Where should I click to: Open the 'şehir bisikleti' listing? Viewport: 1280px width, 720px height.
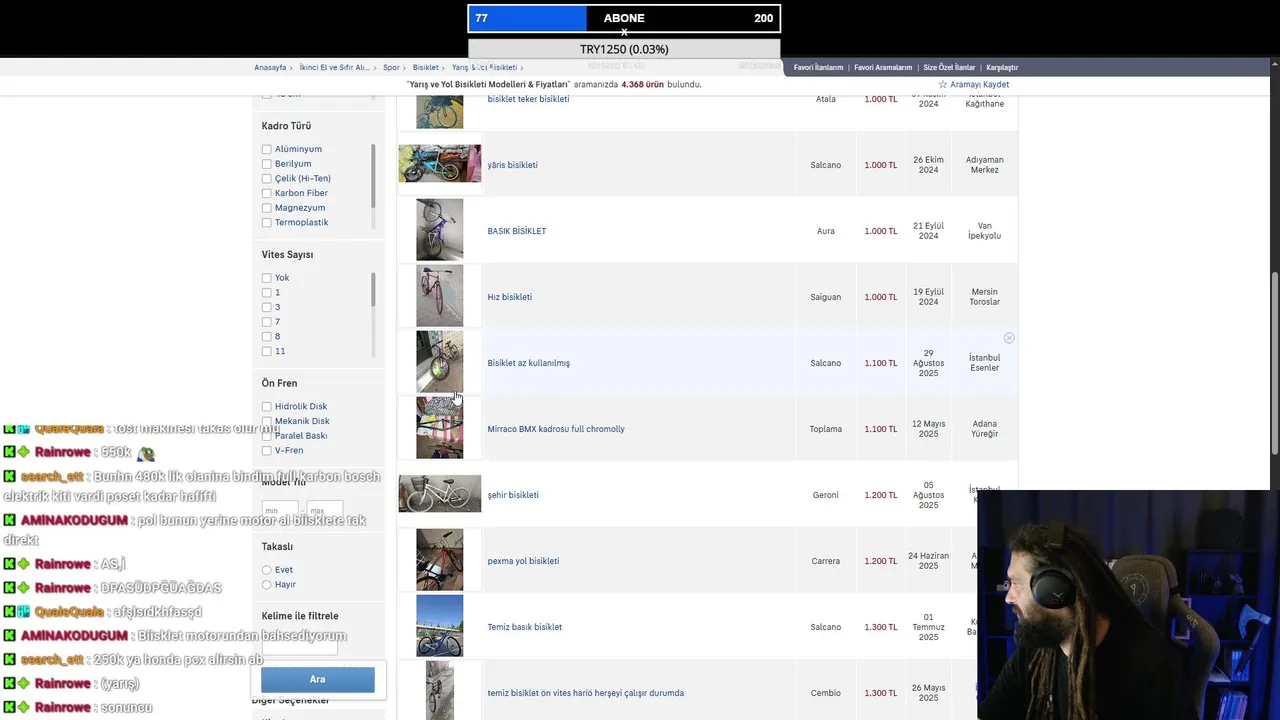pyautogui.click(x=513, y=495)
